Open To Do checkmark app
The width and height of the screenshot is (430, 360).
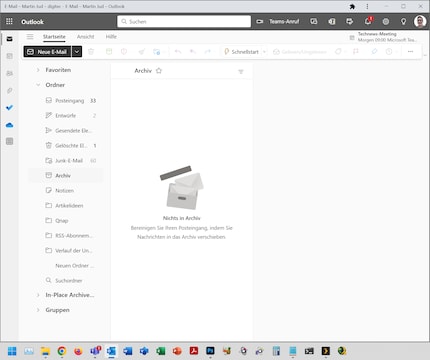click(9, 107)
